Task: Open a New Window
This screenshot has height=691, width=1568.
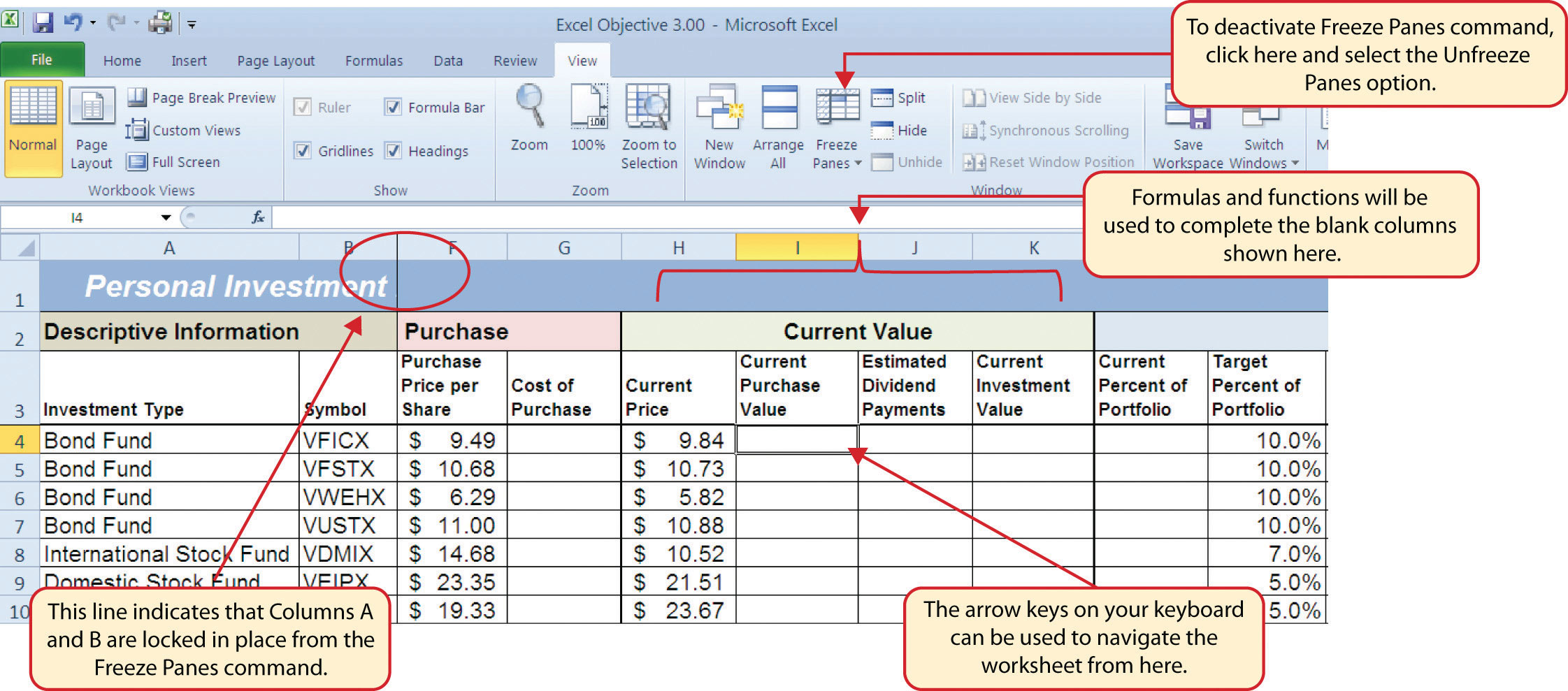Action: pyautogui.click(x=719, y=108)
